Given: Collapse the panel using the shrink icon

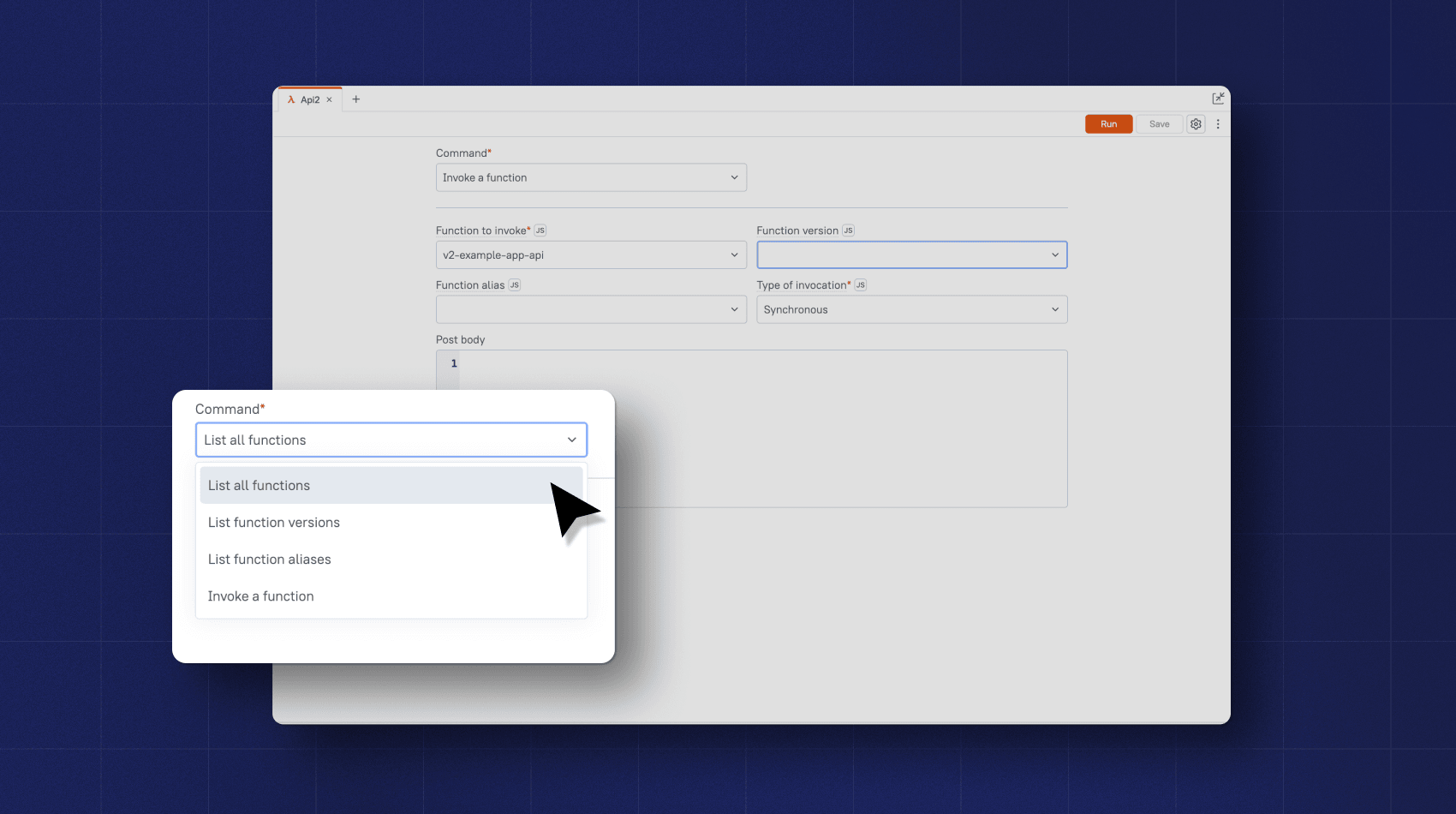Looking at the screenshot, I should pyautogui.click(x=1218, y=98).
